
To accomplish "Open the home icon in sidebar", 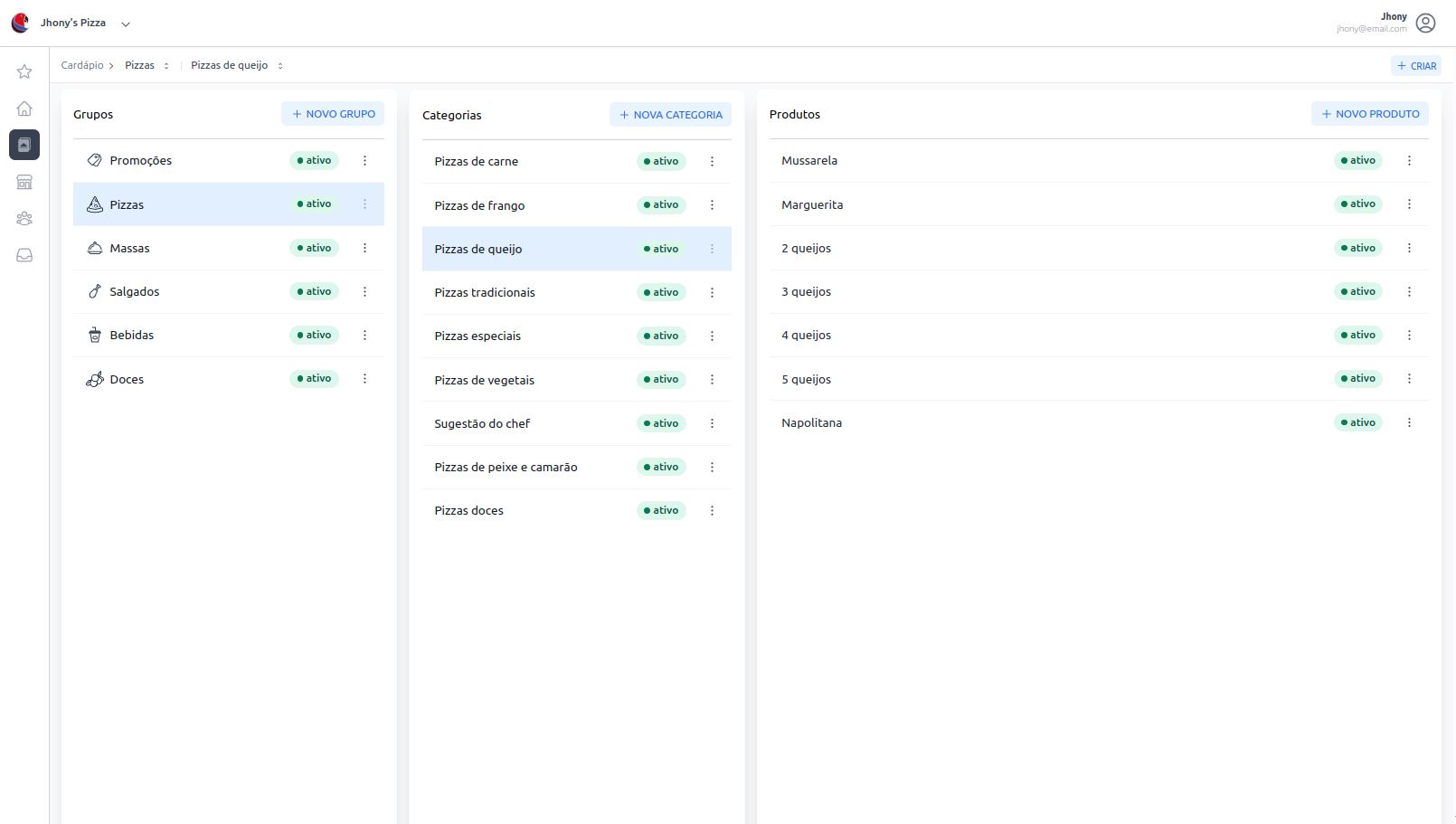I will click(24, 109).
